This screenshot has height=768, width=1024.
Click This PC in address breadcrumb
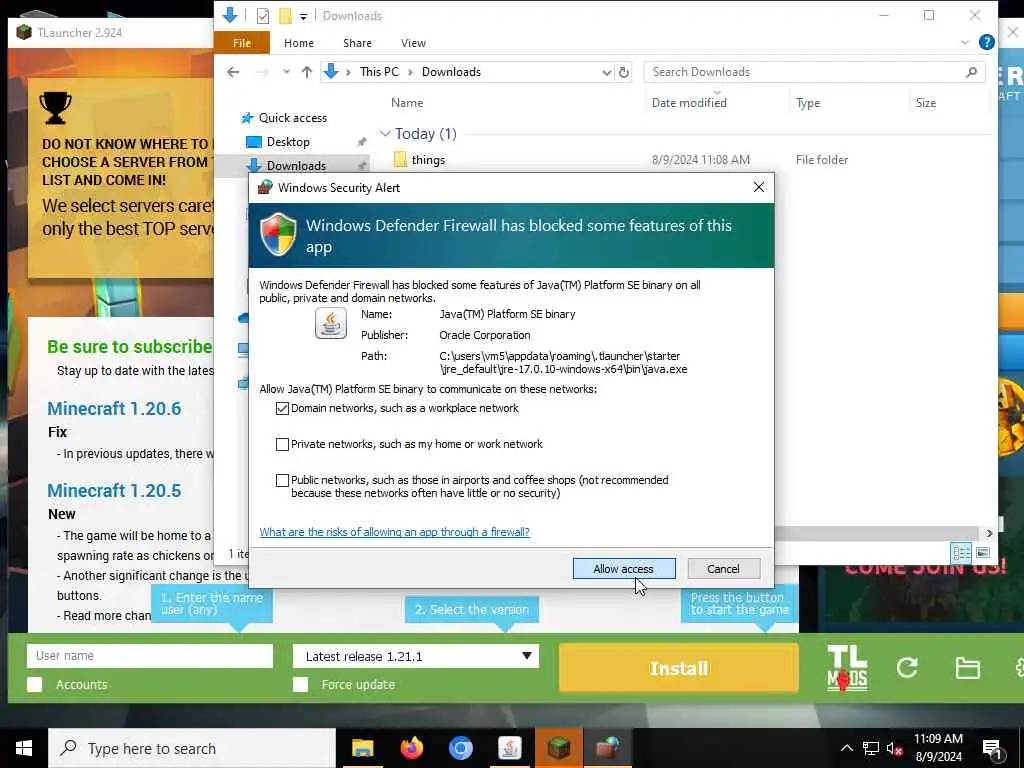tap(379, 72)
